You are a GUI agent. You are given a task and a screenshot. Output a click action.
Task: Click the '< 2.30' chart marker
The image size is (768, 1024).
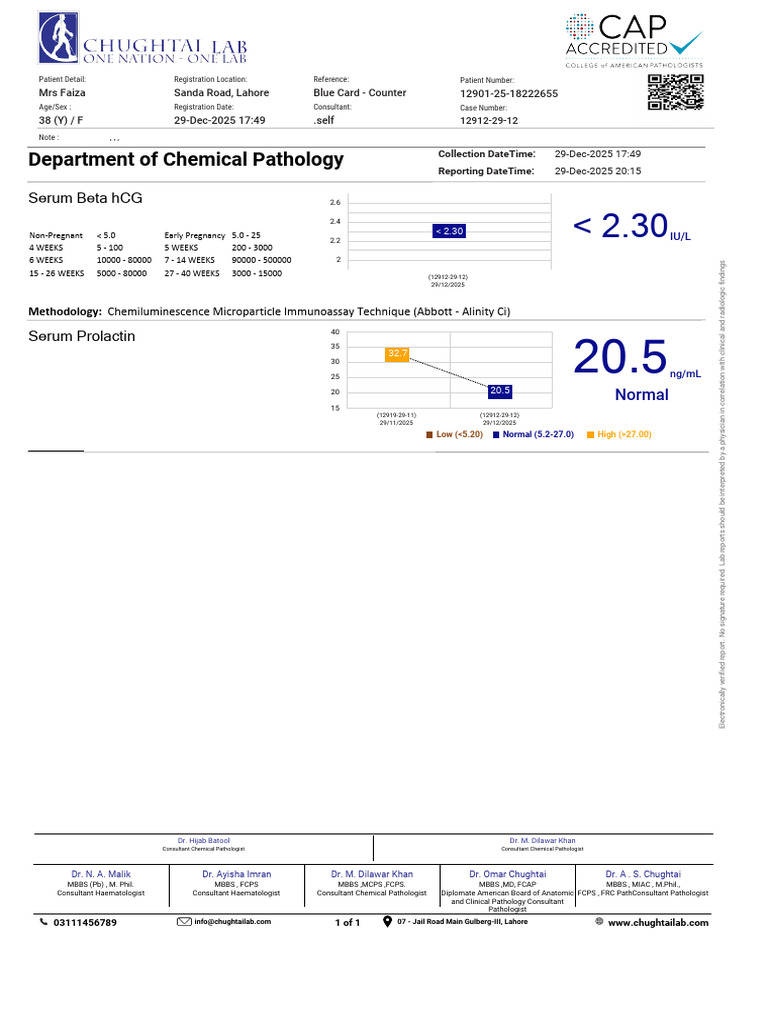pyautogui.click(x=449, y=231)
